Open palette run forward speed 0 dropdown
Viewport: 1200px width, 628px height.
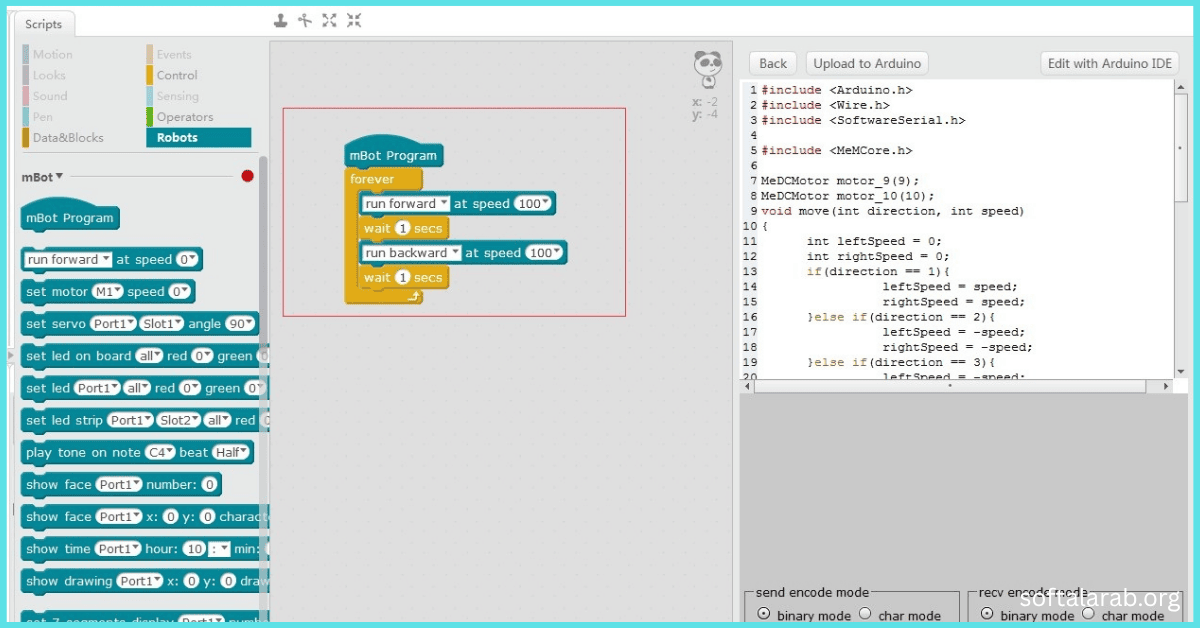pyautogui.click(x=188, y=259)
